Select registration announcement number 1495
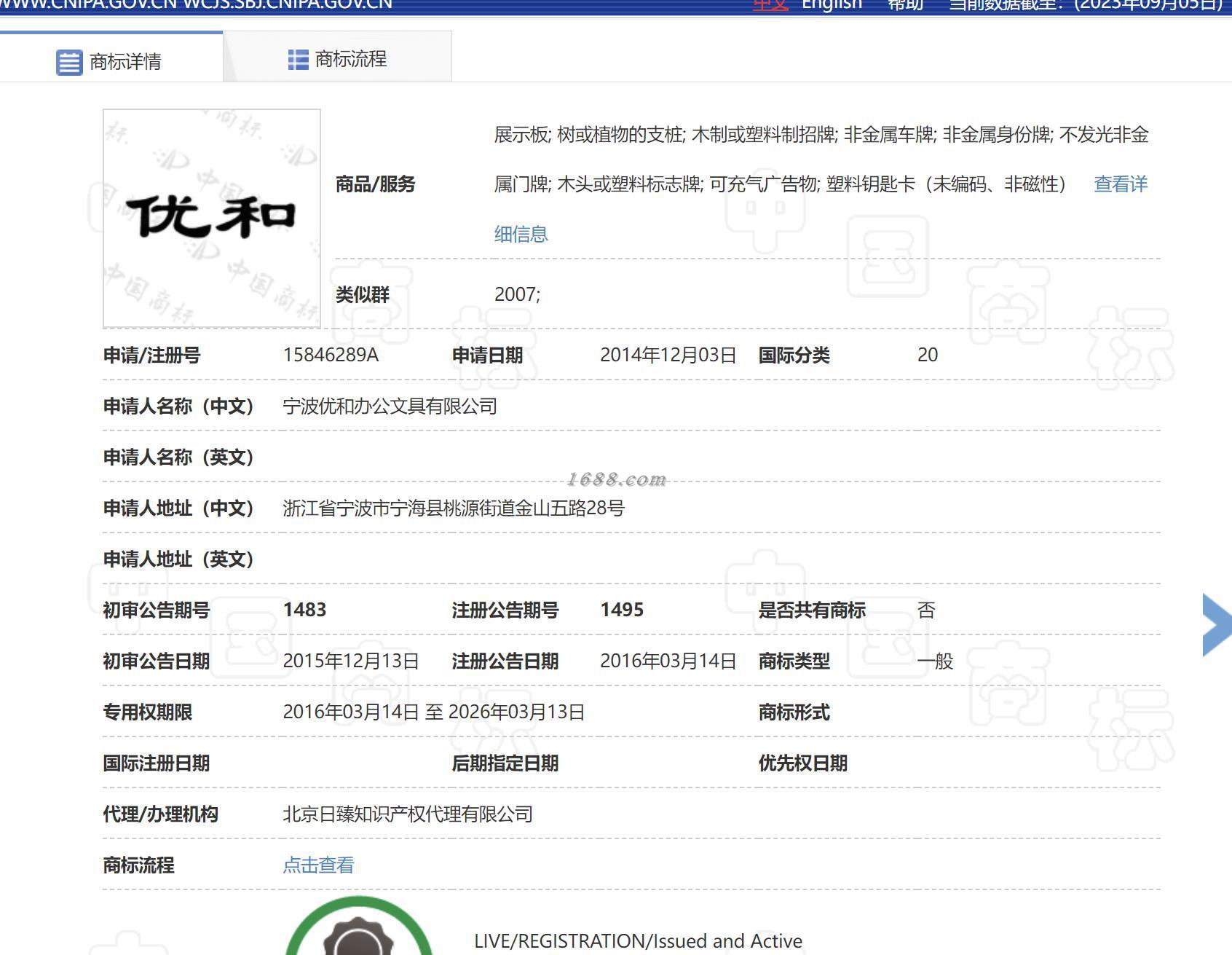Viewport: 1232px width, 955px height. point(622,610)
